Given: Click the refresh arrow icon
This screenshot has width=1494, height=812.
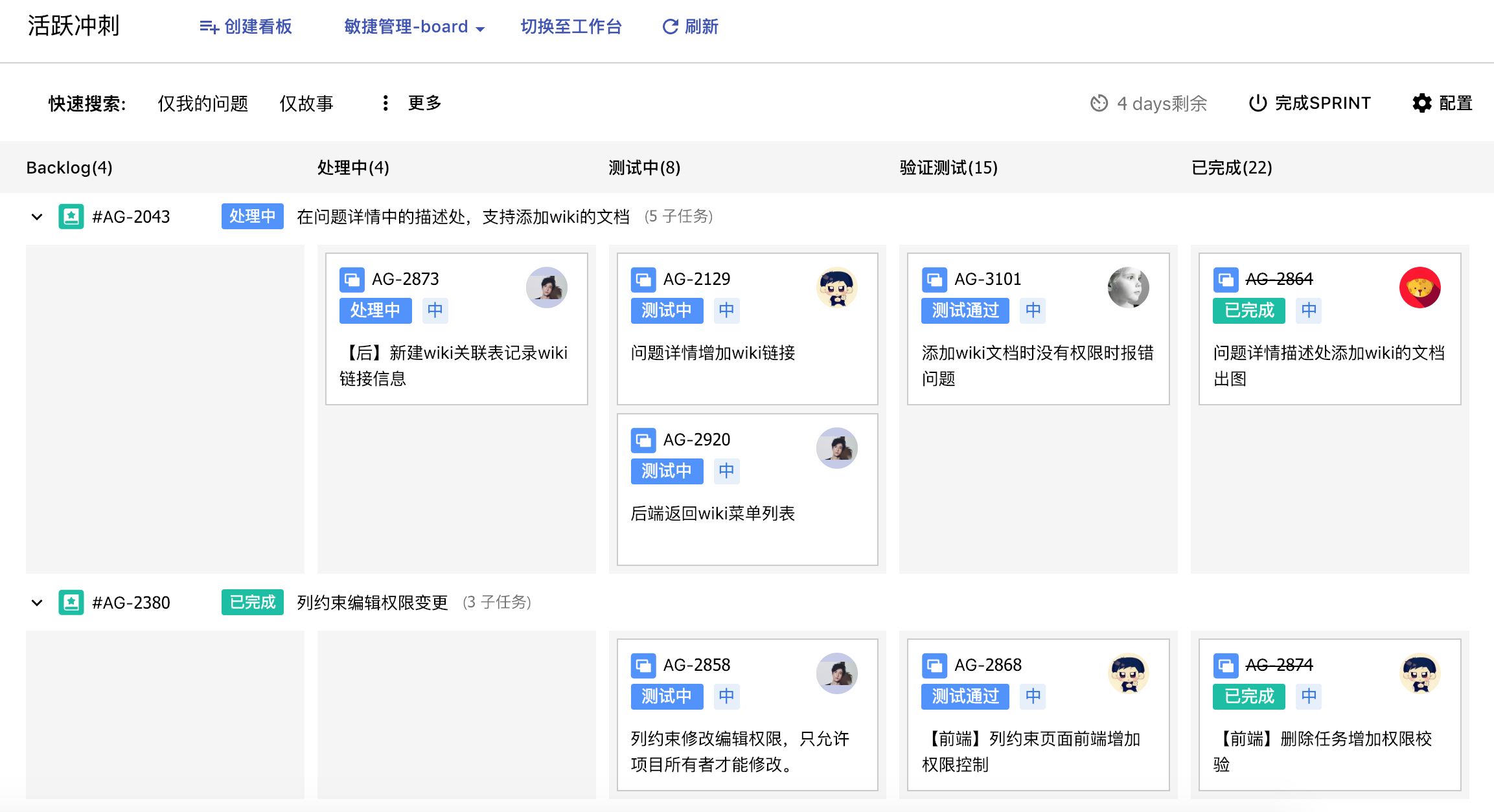Looking at the screenshot, I should pyautogui.click(x=671, y=27).
